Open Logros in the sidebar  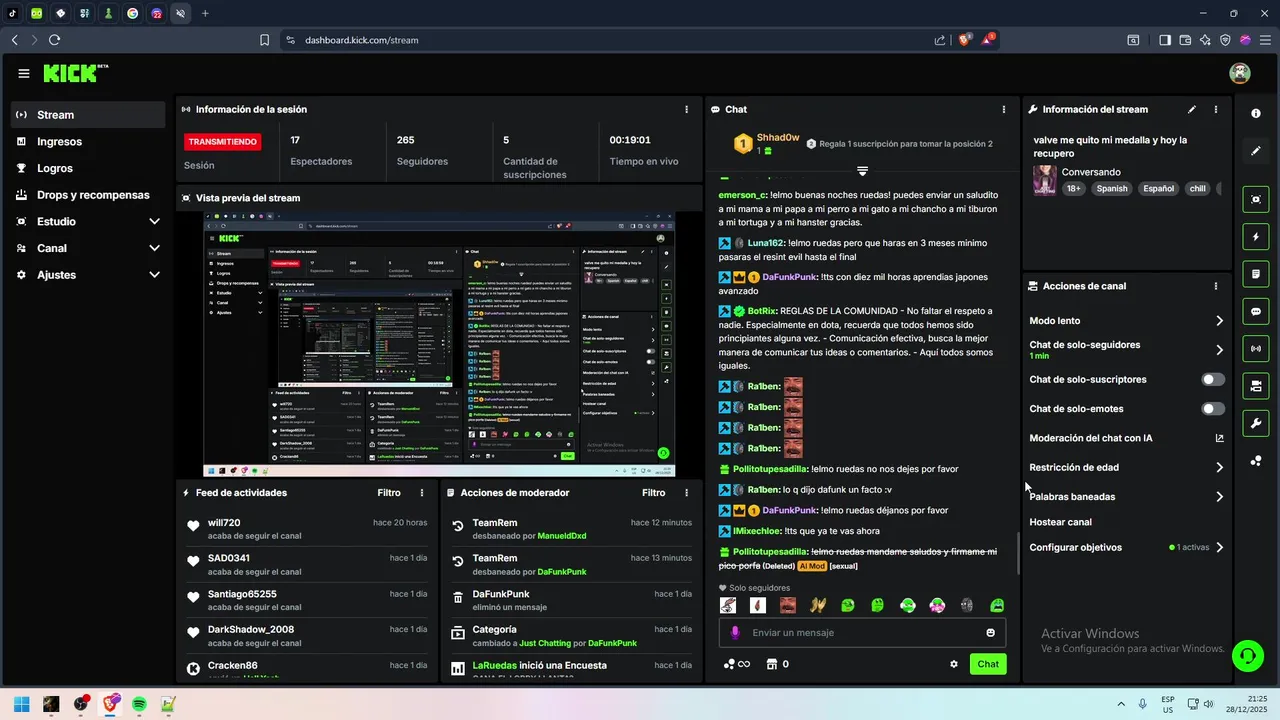[89, 168]
